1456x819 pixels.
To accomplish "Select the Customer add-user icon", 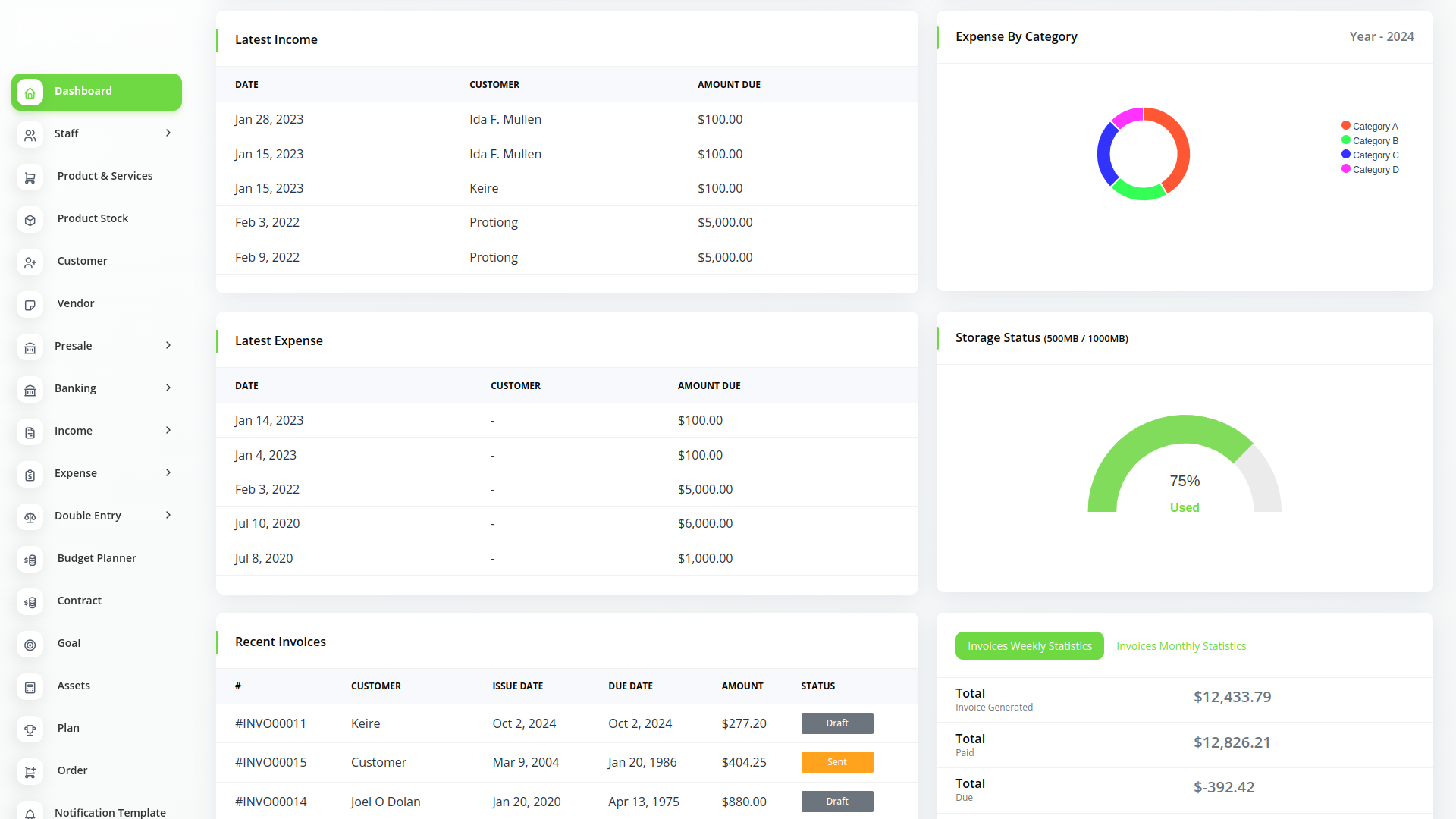I will click(30, 262).
